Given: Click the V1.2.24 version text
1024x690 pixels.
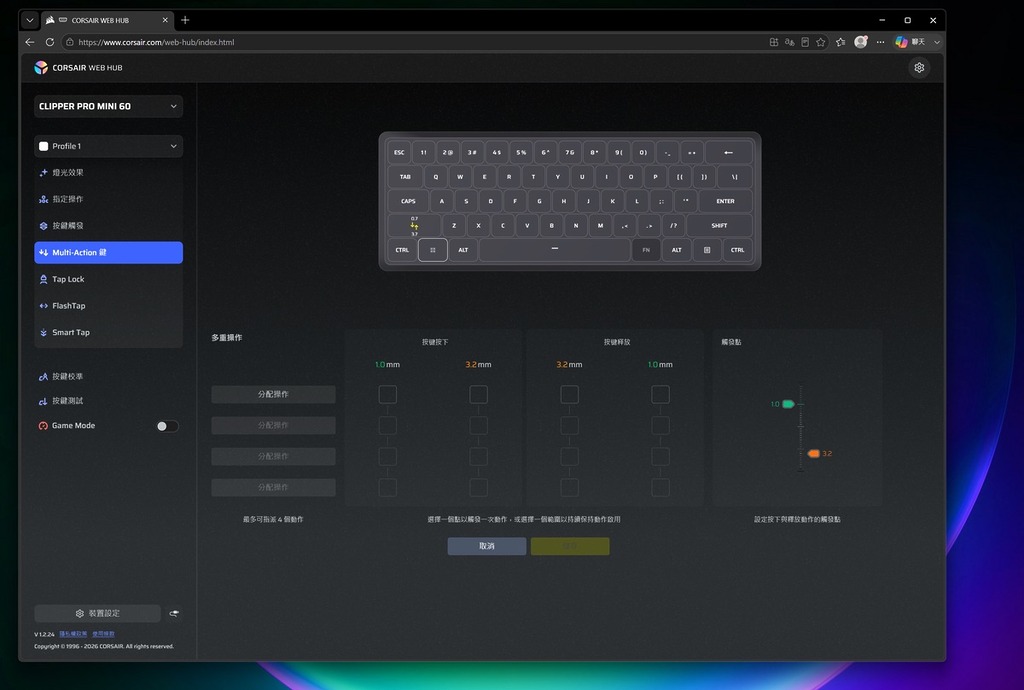Looking at the screenshot, I should point(44,634).
